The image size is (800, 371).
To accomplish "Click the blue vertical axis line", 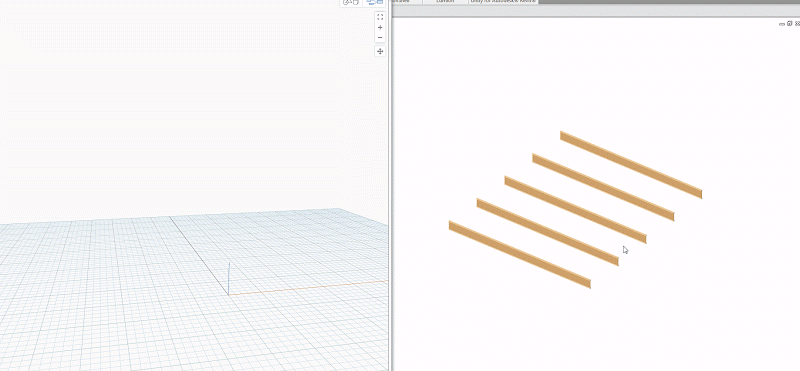I will [x=229, y=278].
